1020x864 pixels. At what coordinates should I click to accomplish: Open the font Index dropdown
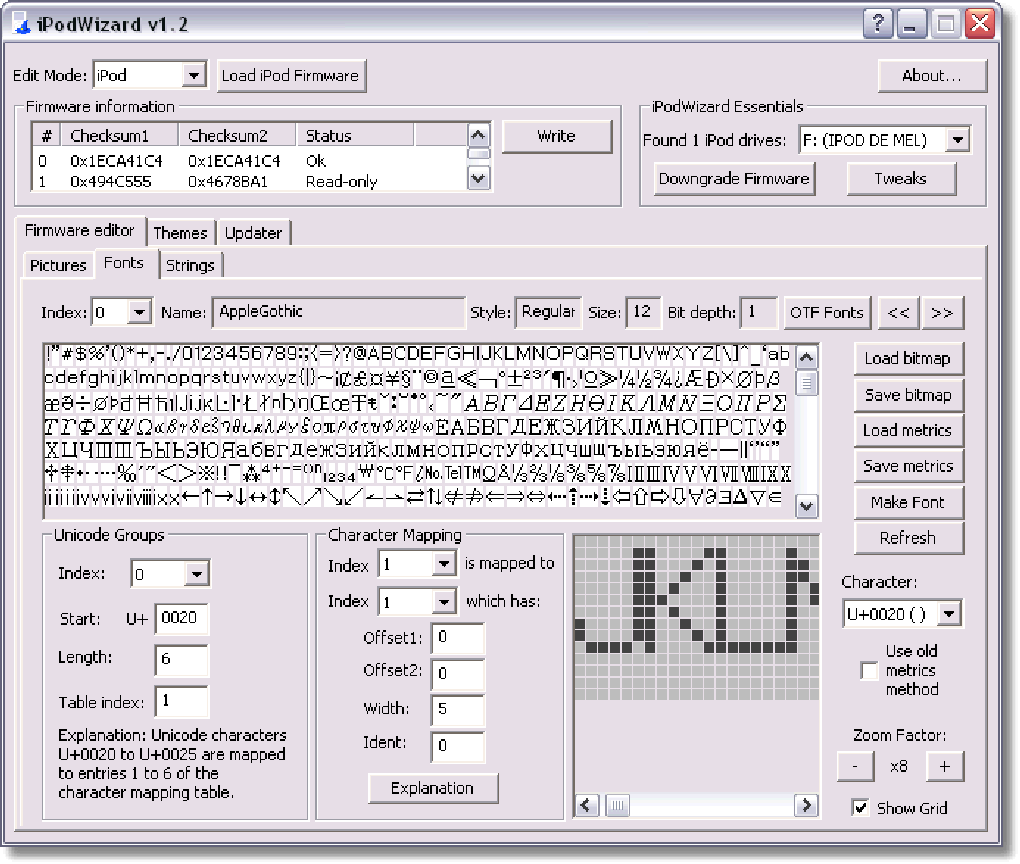(x=139, y=313)
